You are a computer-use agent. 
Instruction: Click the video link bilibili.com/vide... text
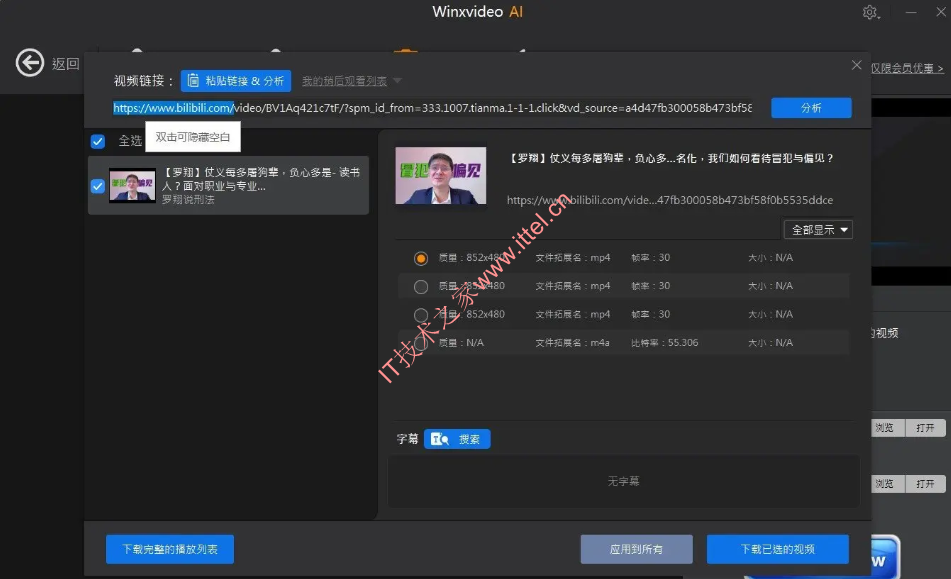[x=670, y=200]
